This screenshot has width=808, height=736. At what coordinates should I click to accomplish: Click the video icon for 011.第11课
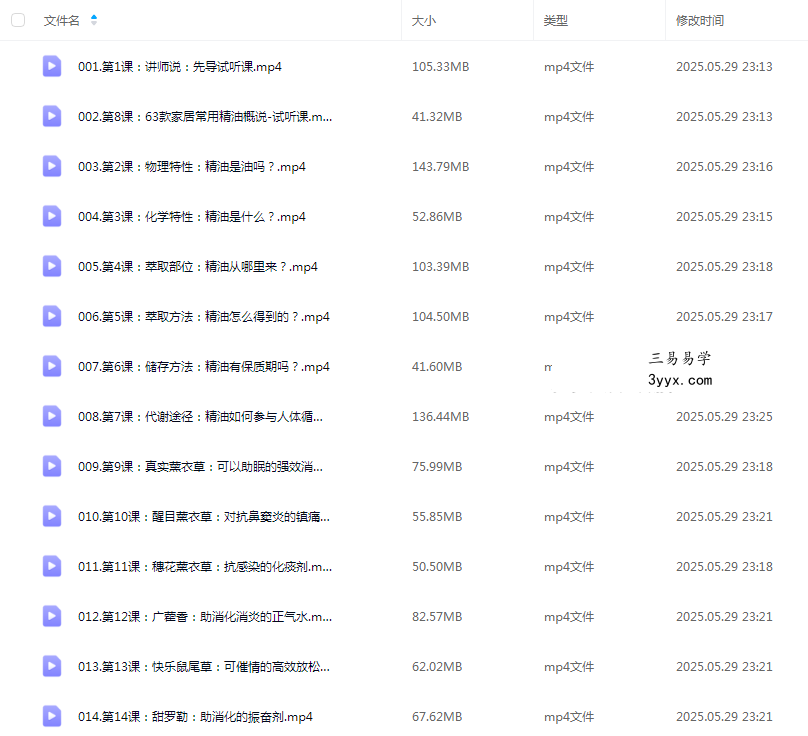pyautogui.click(x=52, y=566)
